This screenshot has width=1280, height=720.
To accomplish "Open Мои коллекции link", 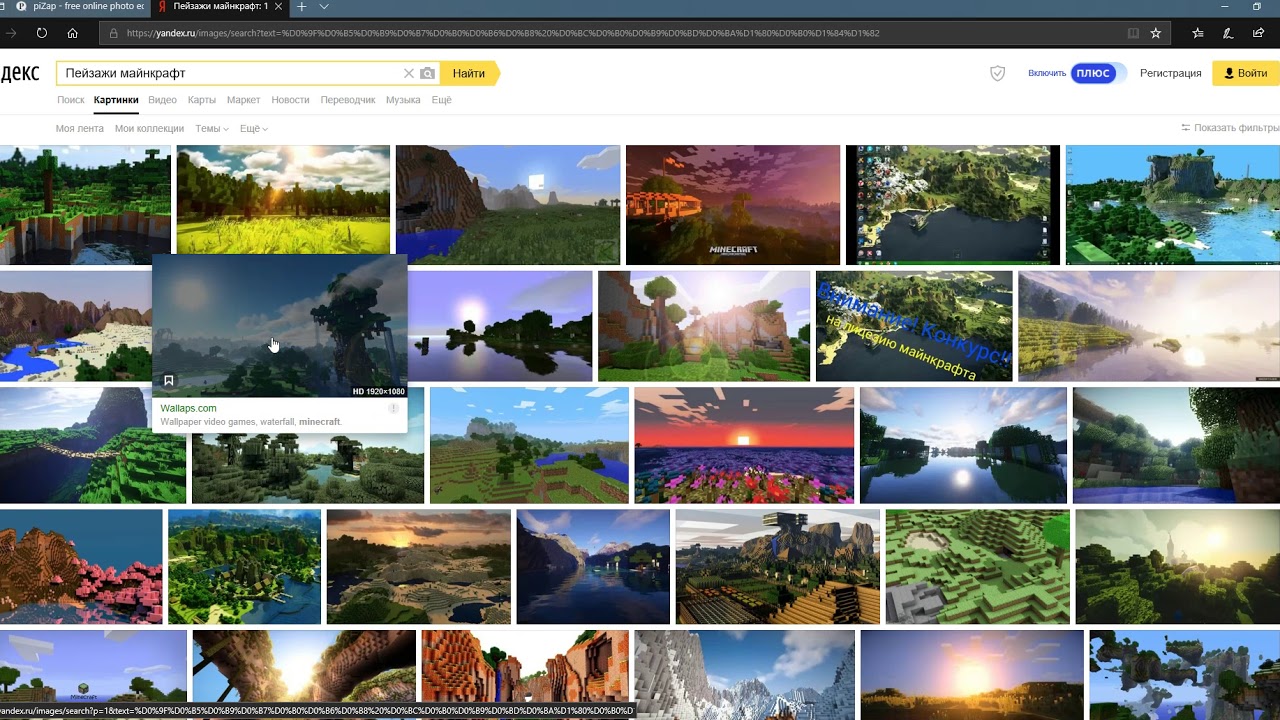I will coord(149,128).
